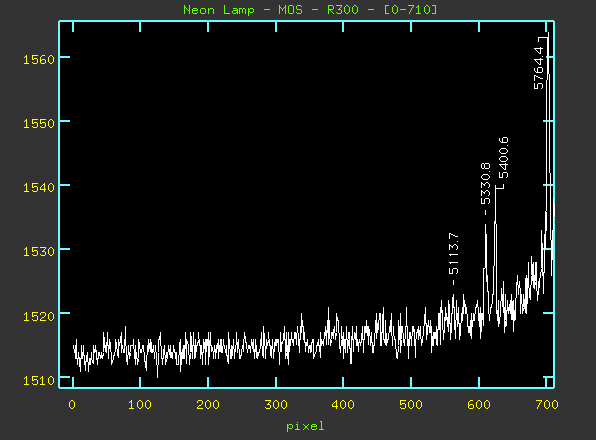Click the 1530 y-axis tick label
This screenshot has height=440, width=596.
click(39, 252)
